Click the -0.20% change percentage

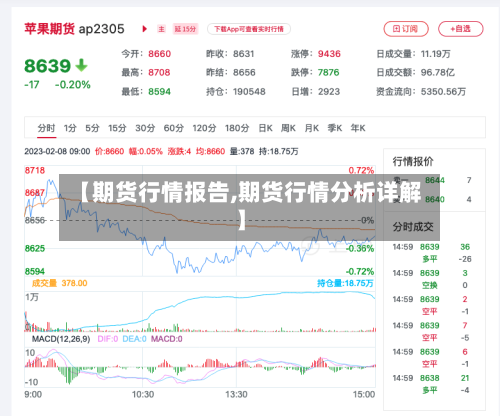point(73,85)
